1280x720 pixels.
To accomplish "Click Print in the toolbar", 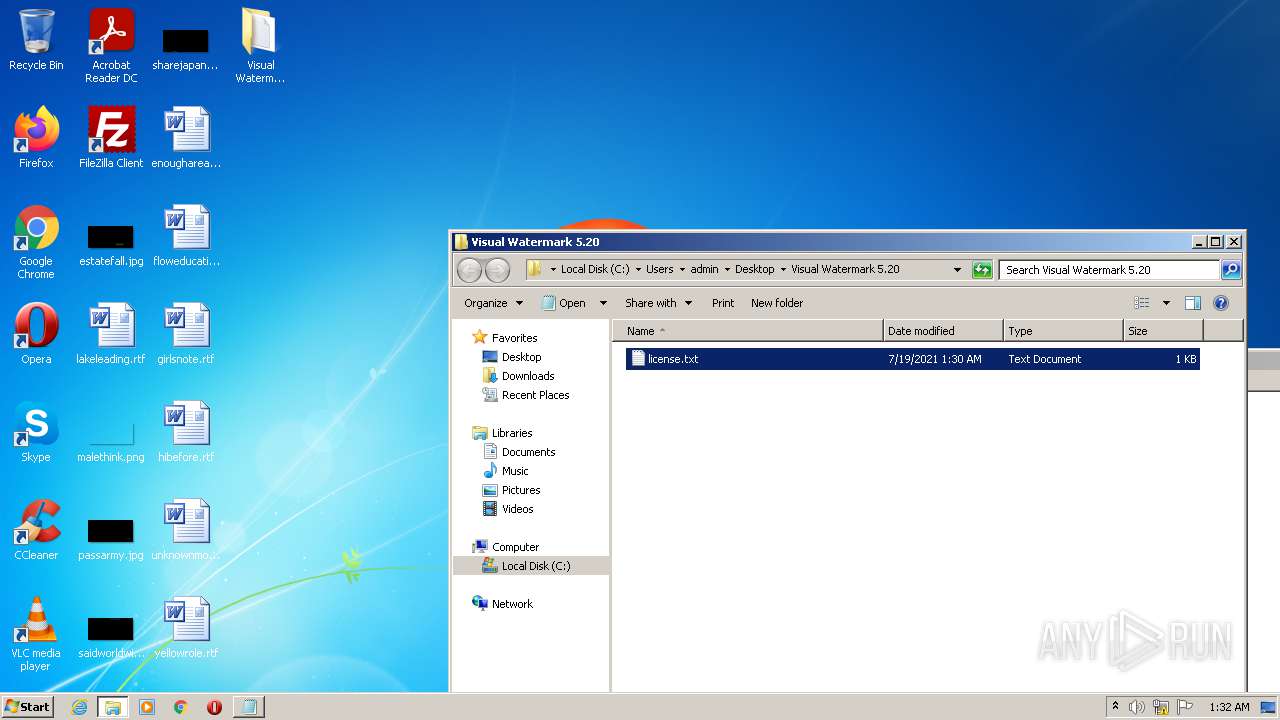I will coord(723,303).
